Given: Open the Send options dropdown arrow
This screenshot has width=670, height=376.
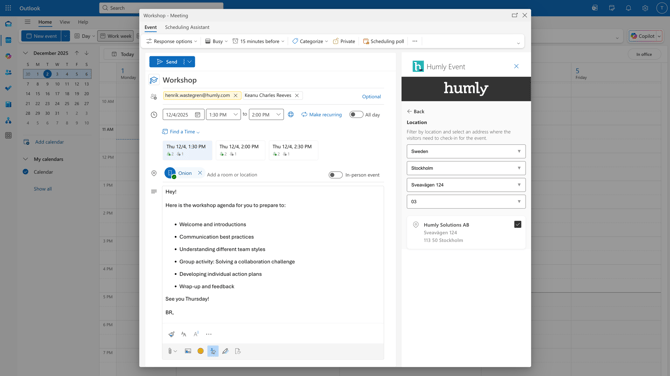Looking at the screenshot, I should pos(190,62).
